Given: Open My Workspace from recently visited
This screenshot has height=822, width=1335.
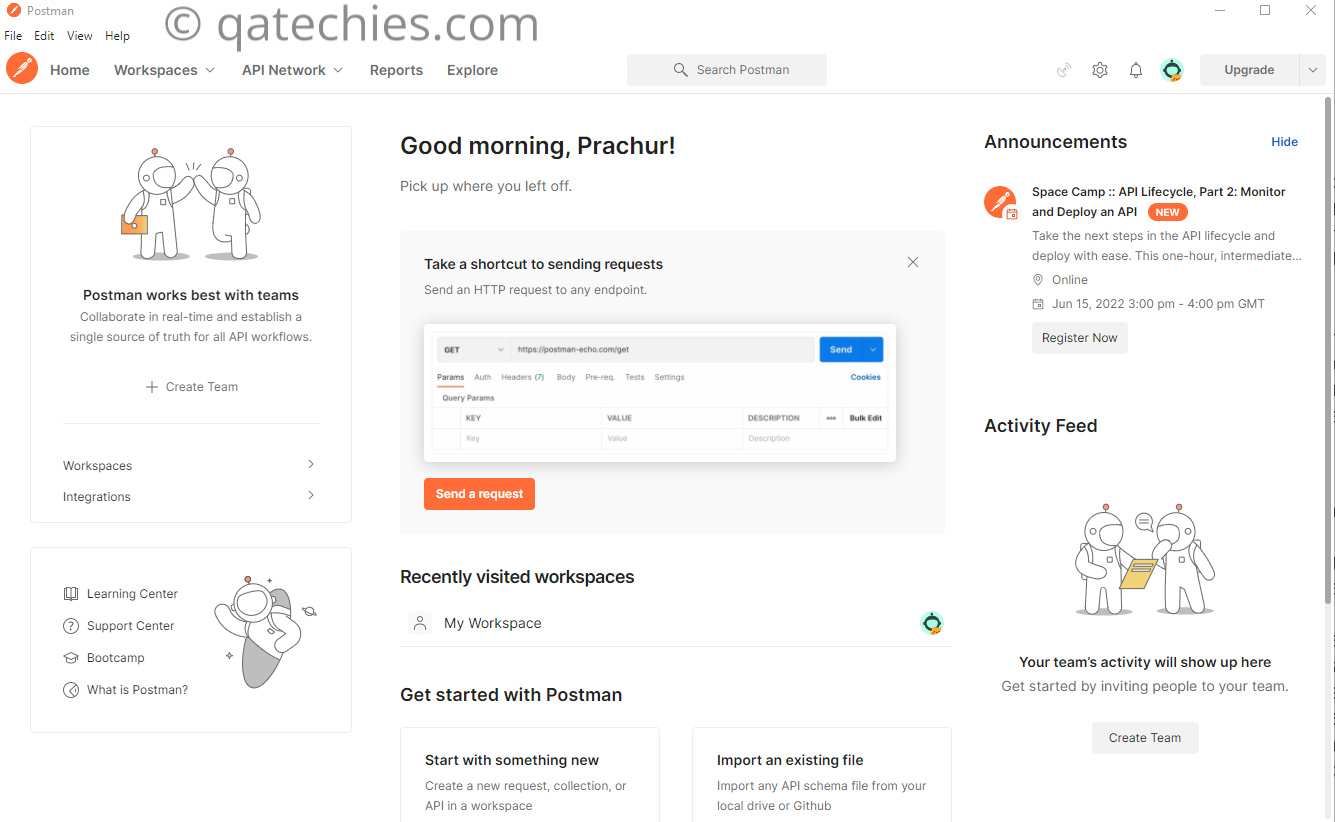Looking at the screenshot, I should (x=492, y=623).
